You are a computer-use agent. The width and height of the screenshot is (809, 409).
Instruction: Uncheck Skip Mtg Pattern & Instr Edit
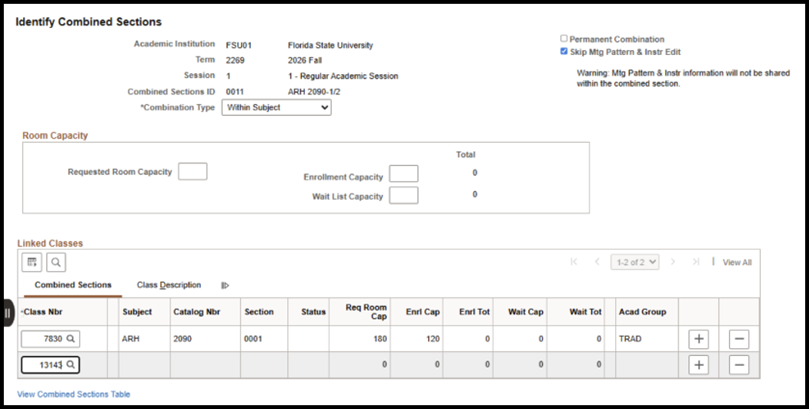[564, 52]
